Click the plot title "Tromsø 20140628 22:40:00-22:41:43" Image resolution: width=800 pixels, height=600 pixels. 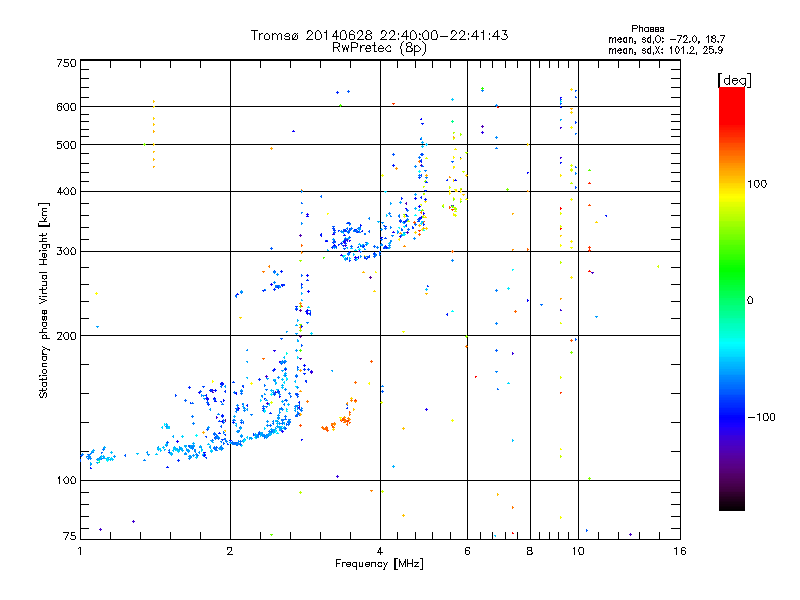379,35
